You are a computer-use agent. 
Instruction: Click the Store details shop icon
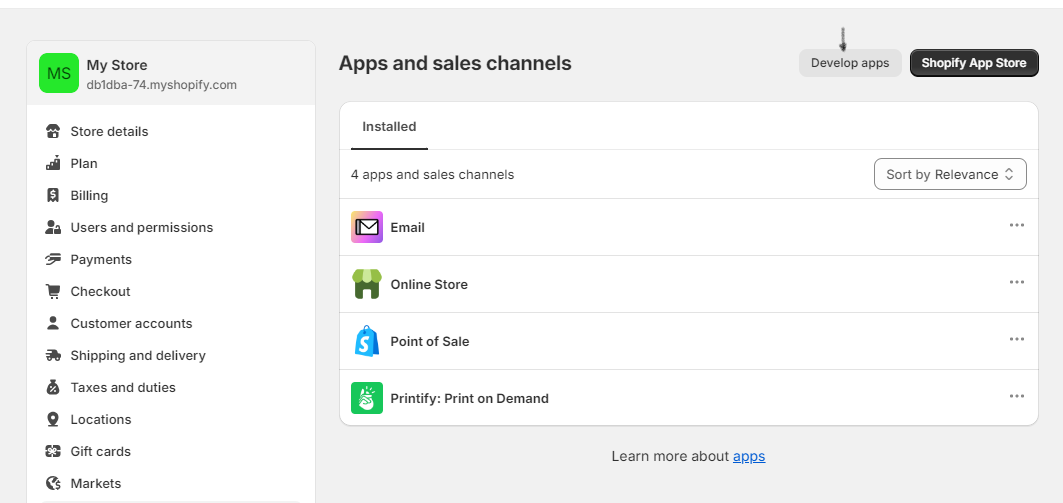(x=53, y=132)
